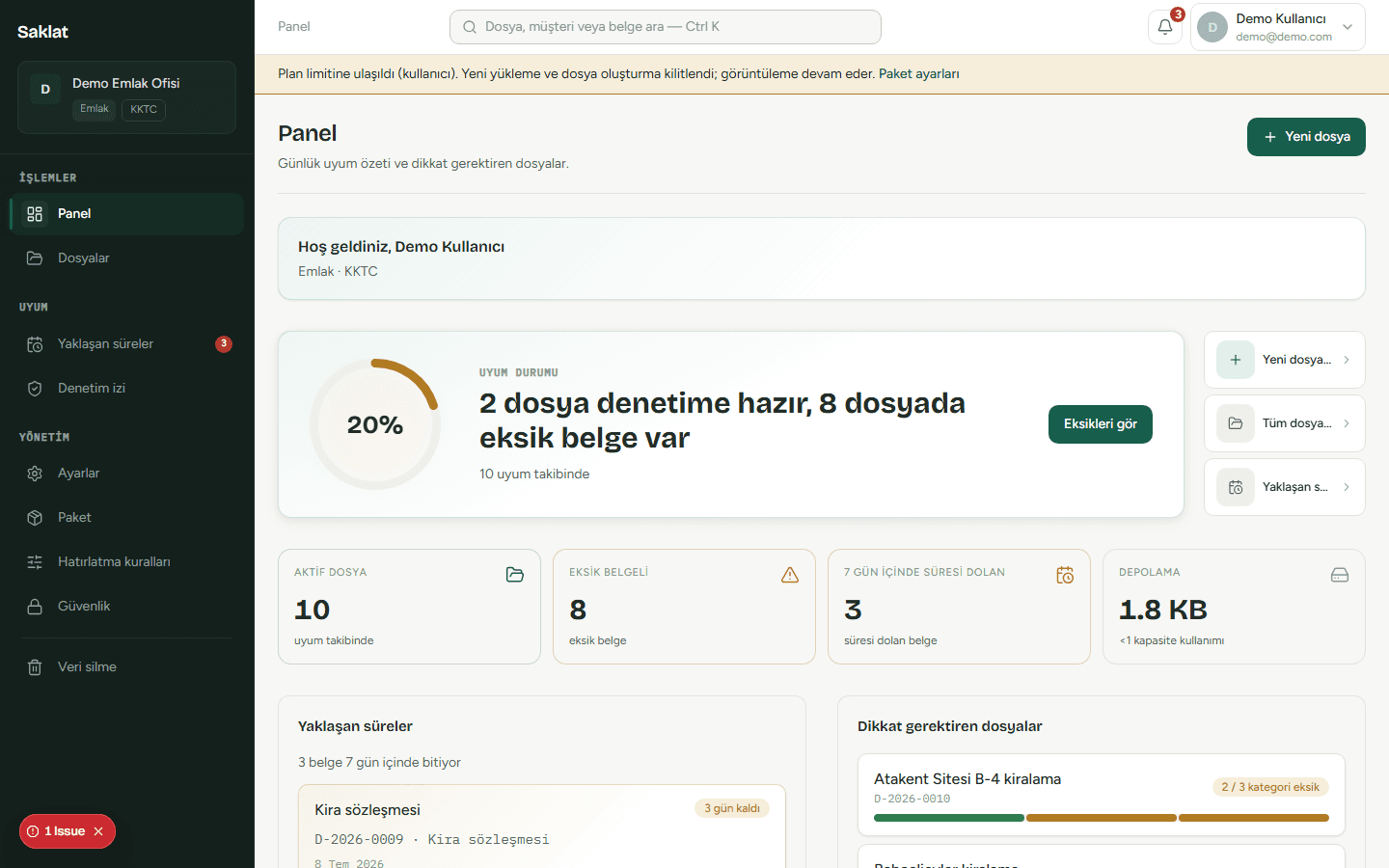Screen dimensions: 1389x868
Task: Click the Paket box icon
Action: click(x=35, y=518)
